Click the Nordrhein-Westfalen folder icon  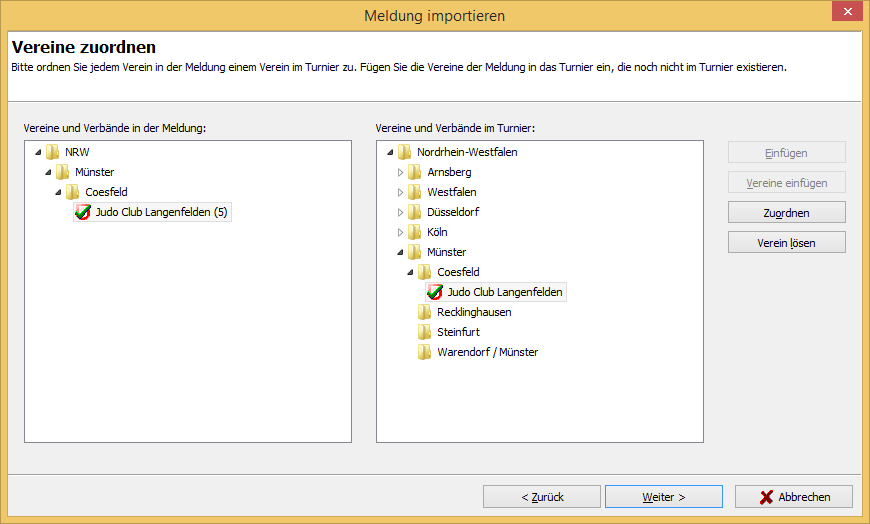click(x=404, y=152)
